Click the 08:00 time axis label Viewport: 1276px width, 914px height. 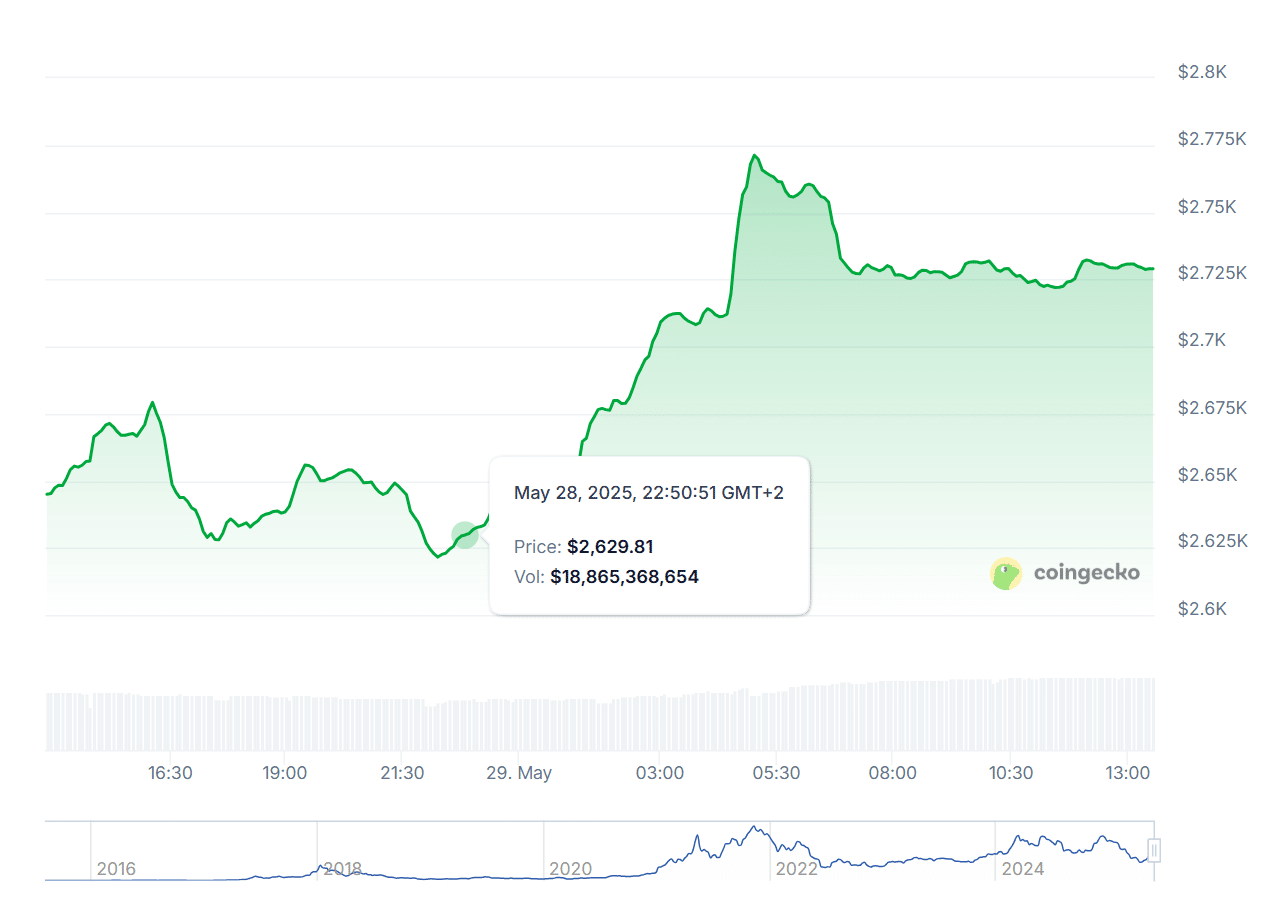tap(893, 773)
